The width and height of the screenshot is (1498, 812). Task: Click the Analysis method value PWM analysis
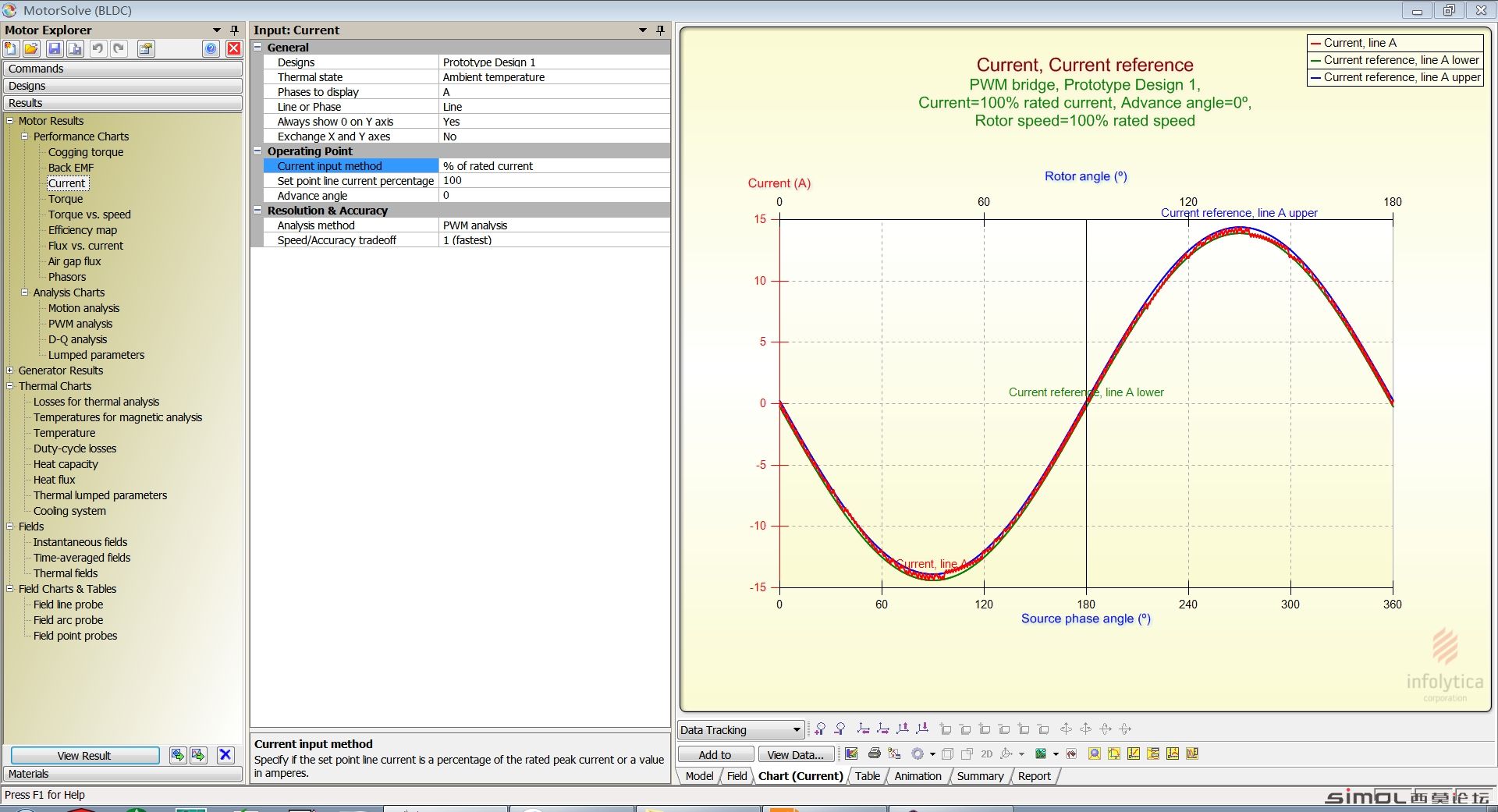555,225
